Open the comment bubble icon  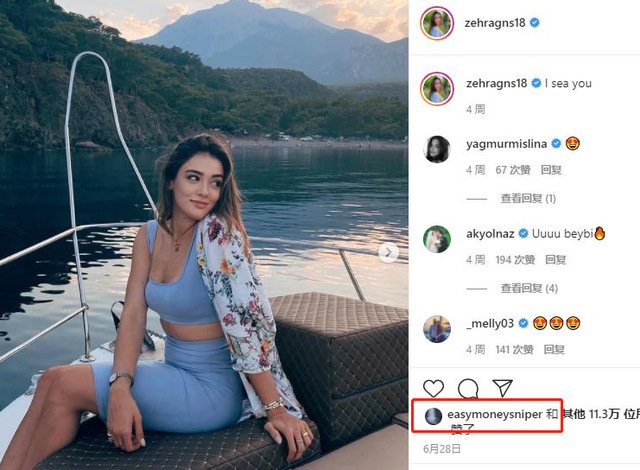467,388
